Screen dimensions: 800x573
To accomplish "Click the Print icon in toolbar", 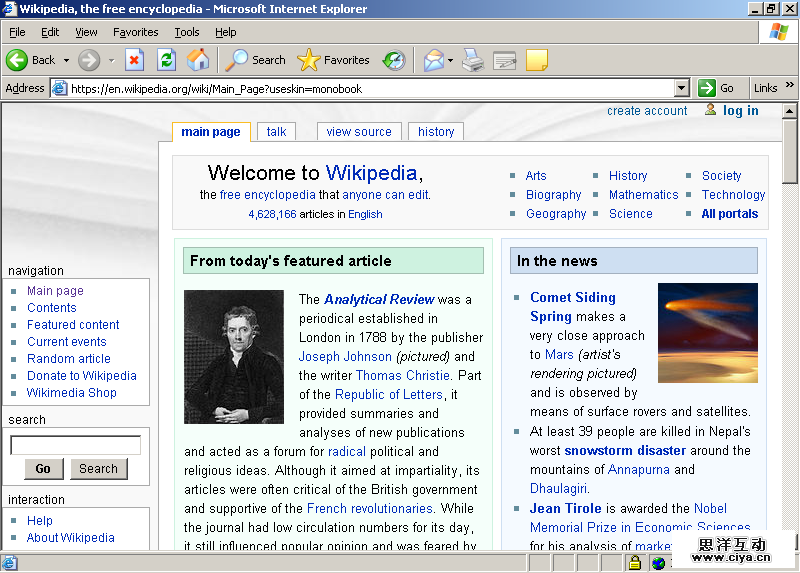I will 473,60.
